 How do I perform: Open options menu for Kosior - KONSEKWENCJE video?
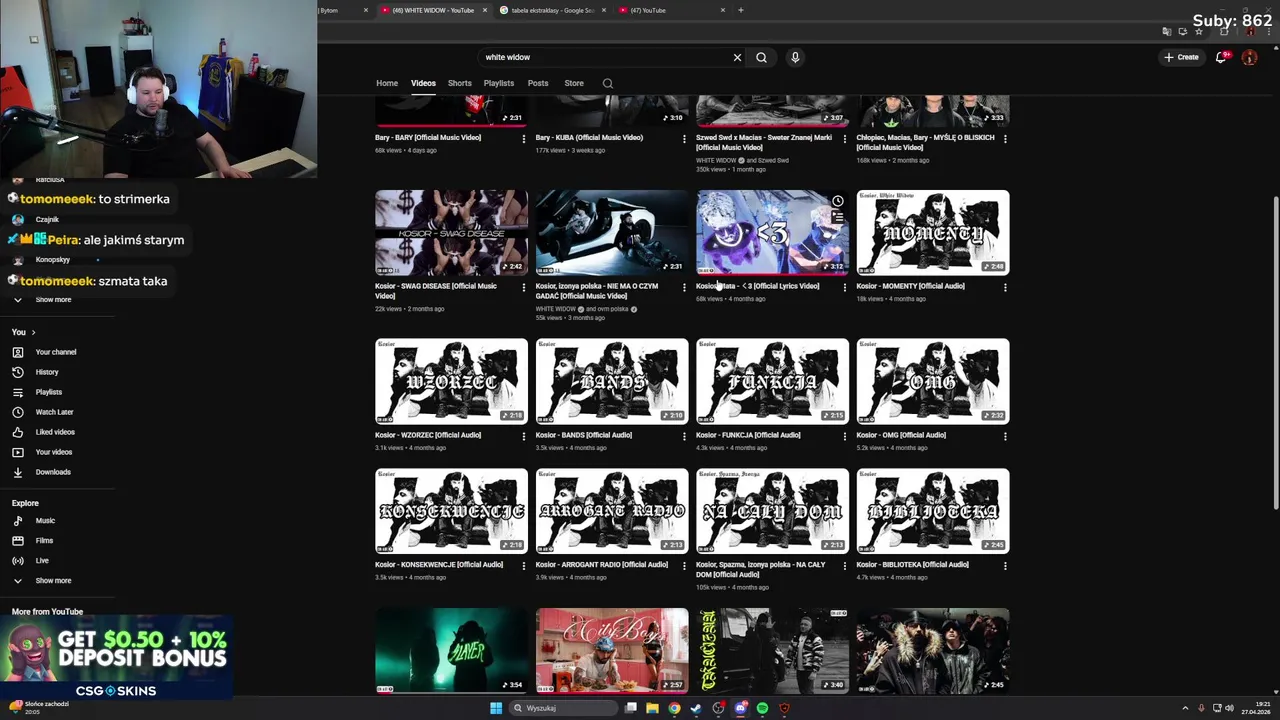[x=524, y=565]
